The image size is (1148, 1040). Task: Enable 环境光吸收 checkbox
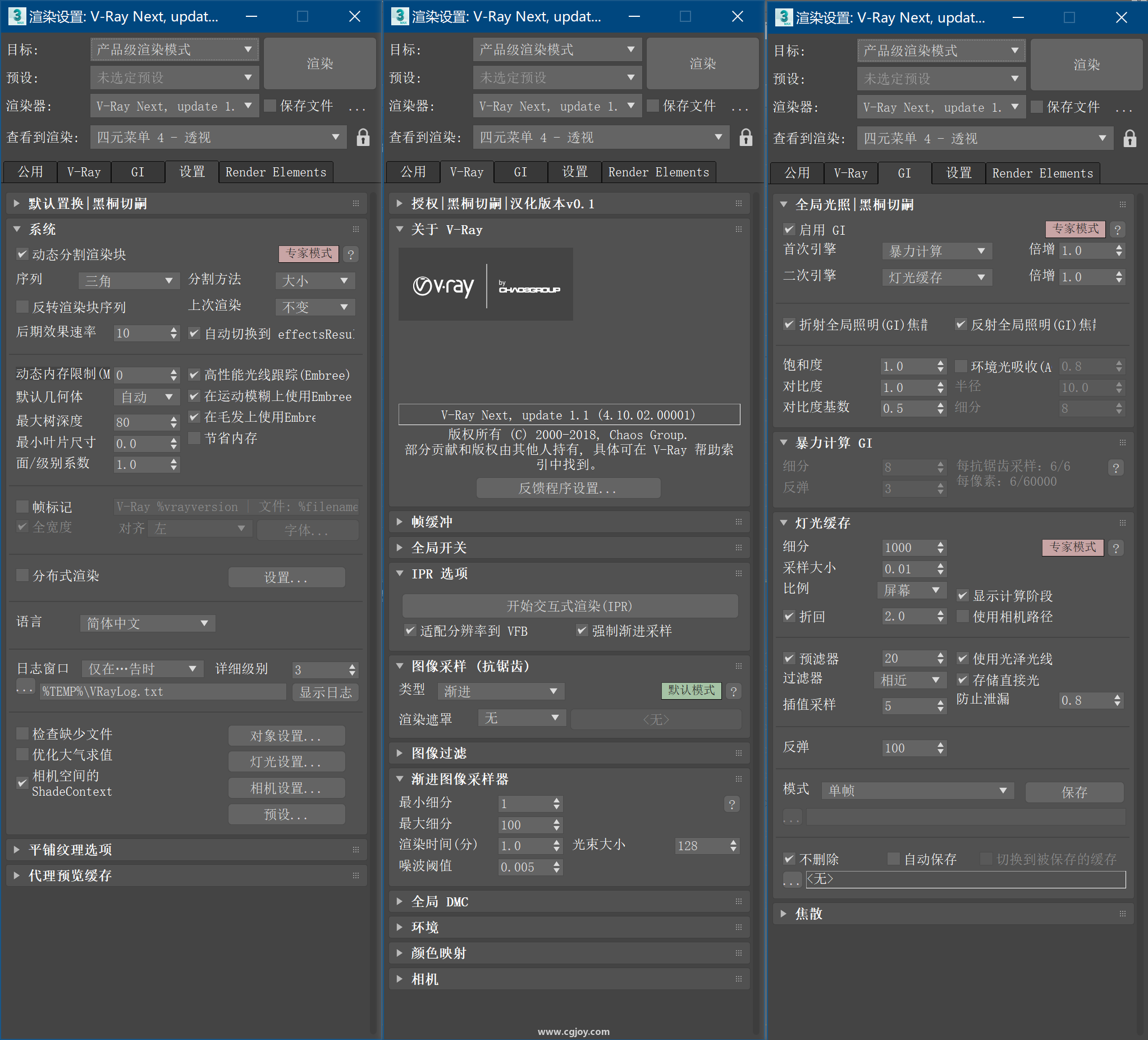point(961,366)
